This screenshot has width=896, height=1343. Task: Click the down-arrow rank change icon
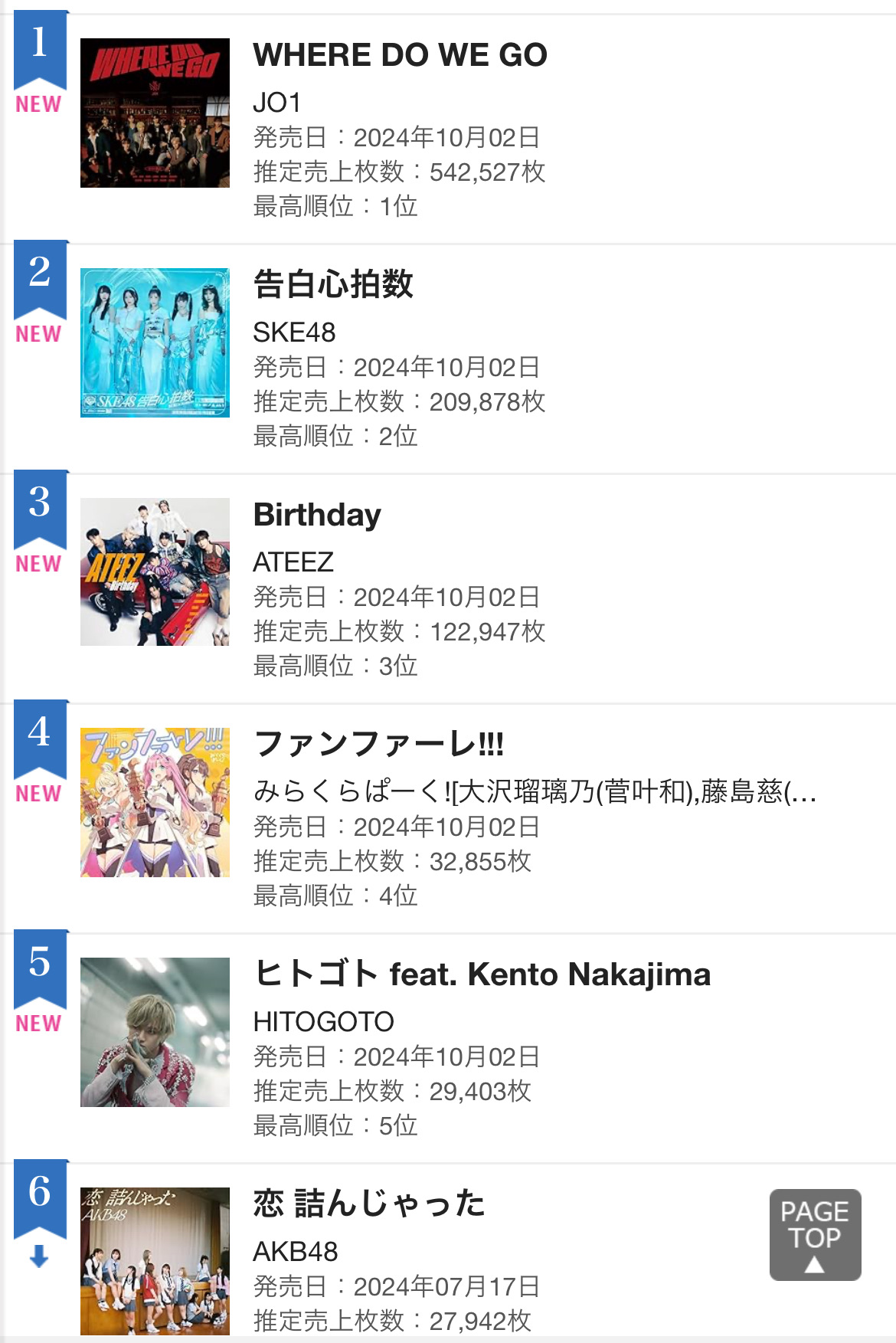point(39,1256)
